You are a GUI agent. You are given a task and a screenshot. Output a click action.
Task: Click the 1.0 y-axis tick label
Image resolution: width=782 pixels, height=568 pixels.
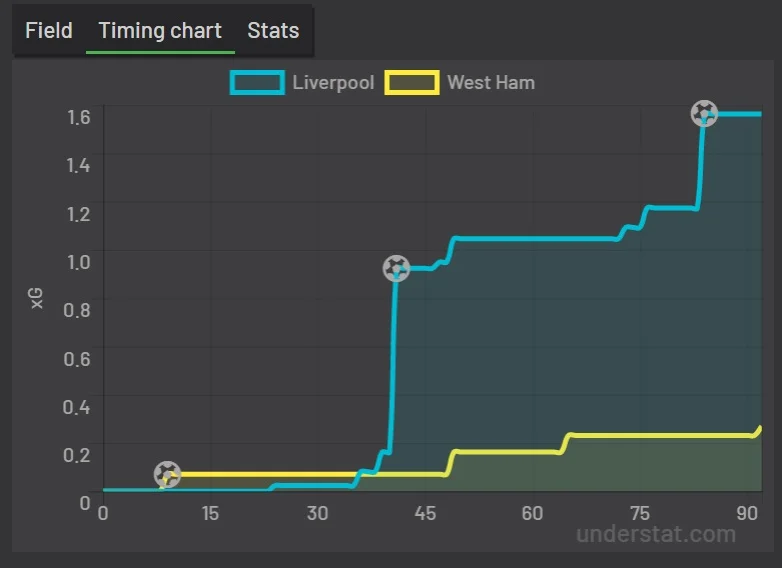[78, 261]
